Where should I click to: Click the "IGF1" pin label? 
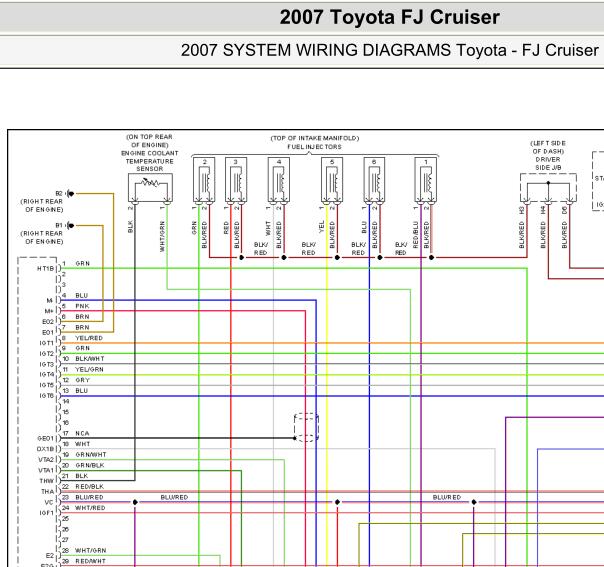(x=47, y=513)
